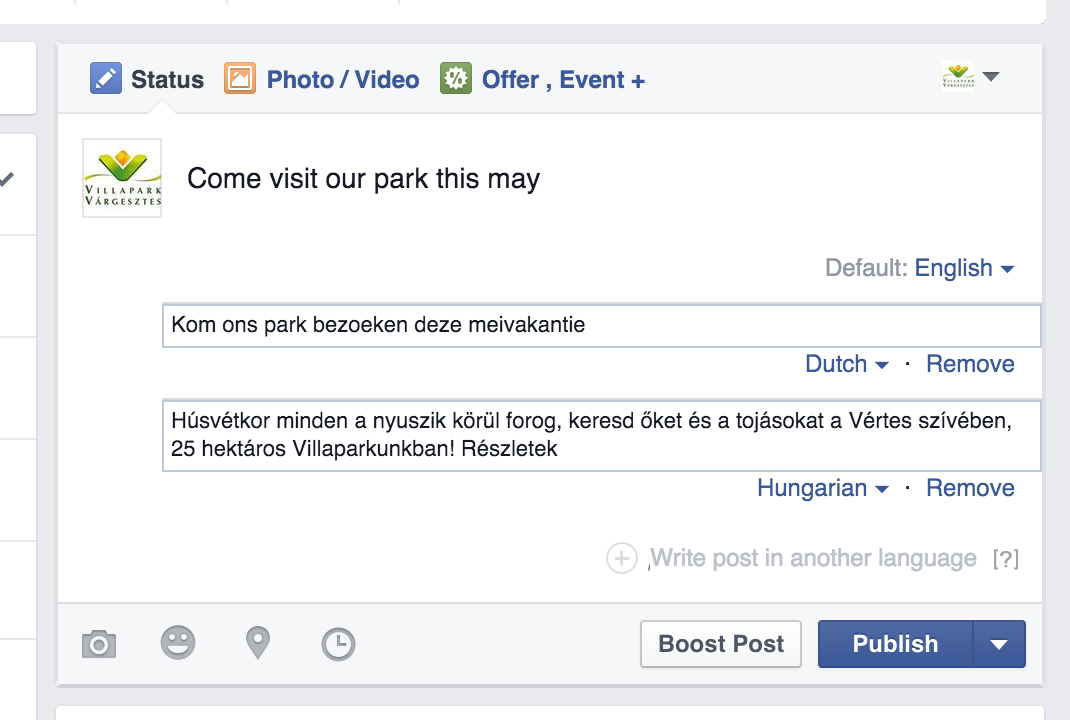
Task: Open the Default: English language dropdown
Action: coord(964,268)
